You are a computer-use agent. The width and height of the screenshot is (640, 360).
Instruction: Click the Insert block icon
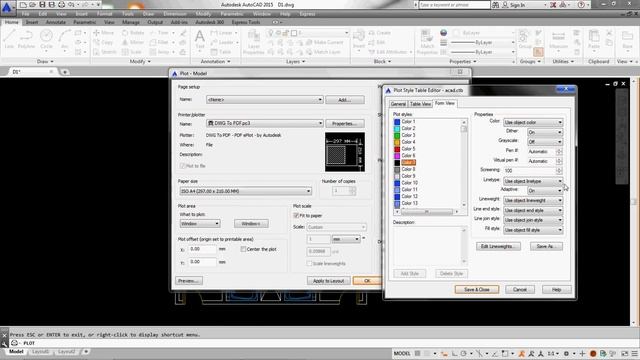[359, 39]
